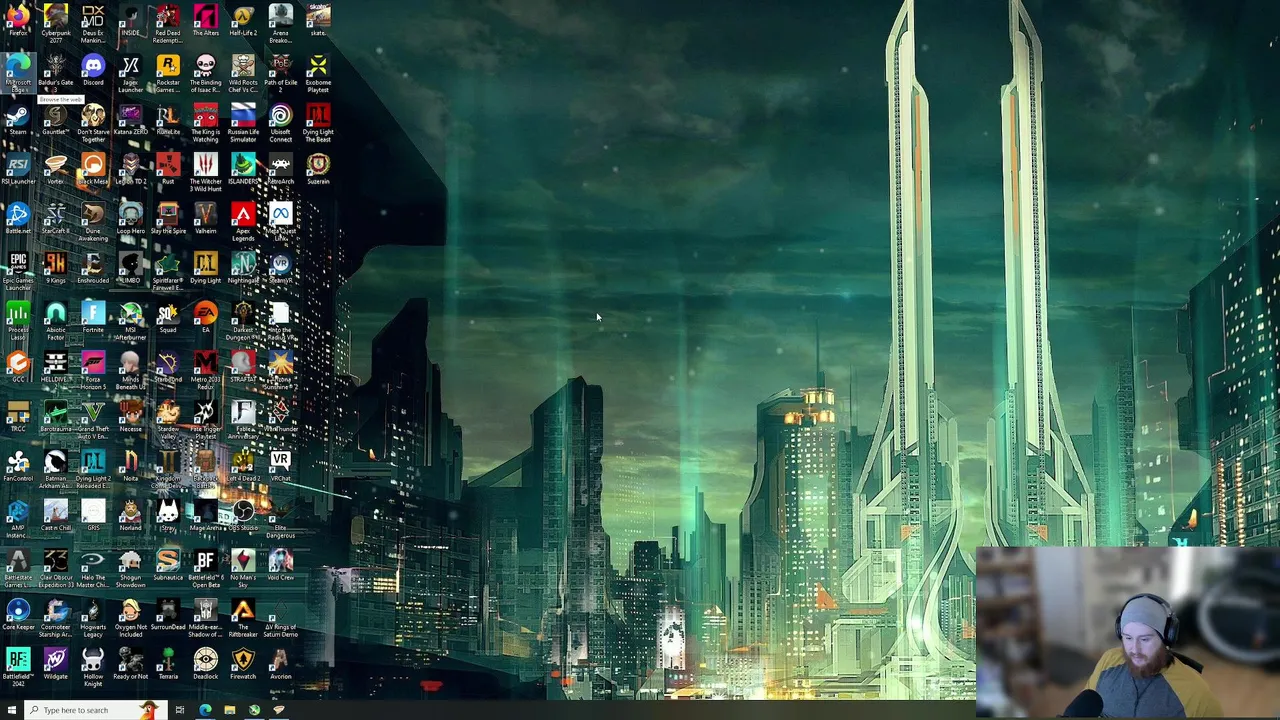Select the StarCraft II icon

click(55, 219)
